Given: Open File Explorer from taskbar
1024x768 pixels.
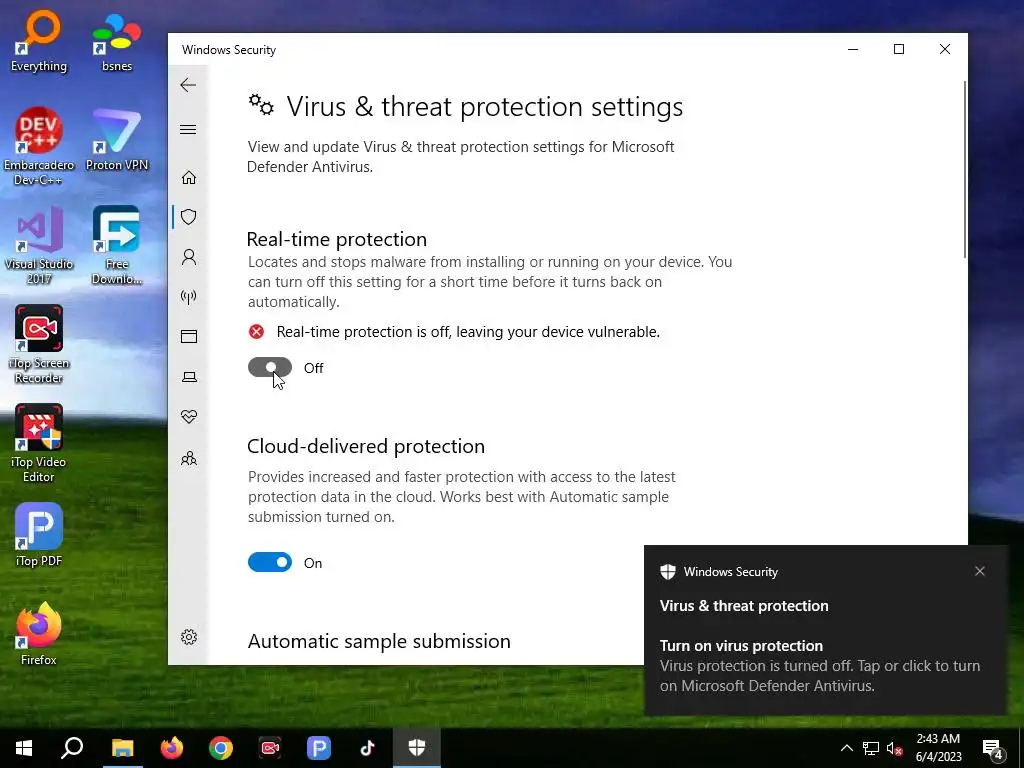Looking at the screenshot, I should click(122, 748).
